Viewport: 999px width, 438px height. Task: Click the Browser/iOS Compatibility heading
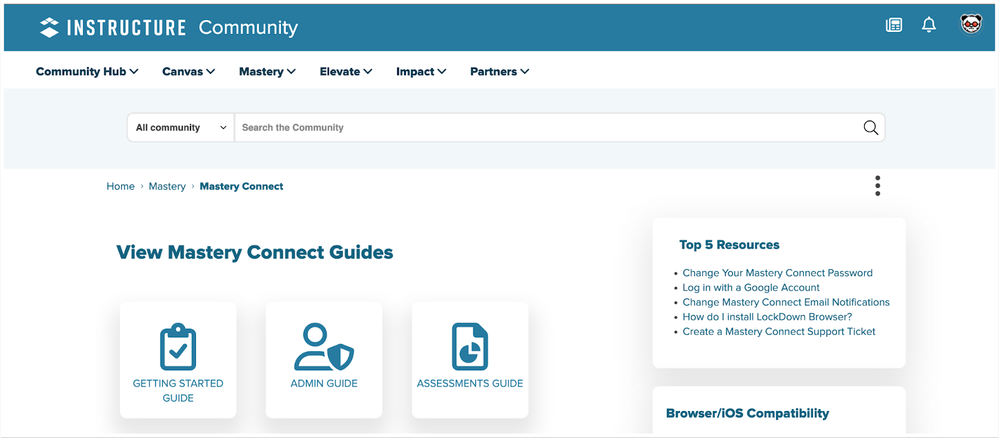pyautogui.click(x=747, y=413)
